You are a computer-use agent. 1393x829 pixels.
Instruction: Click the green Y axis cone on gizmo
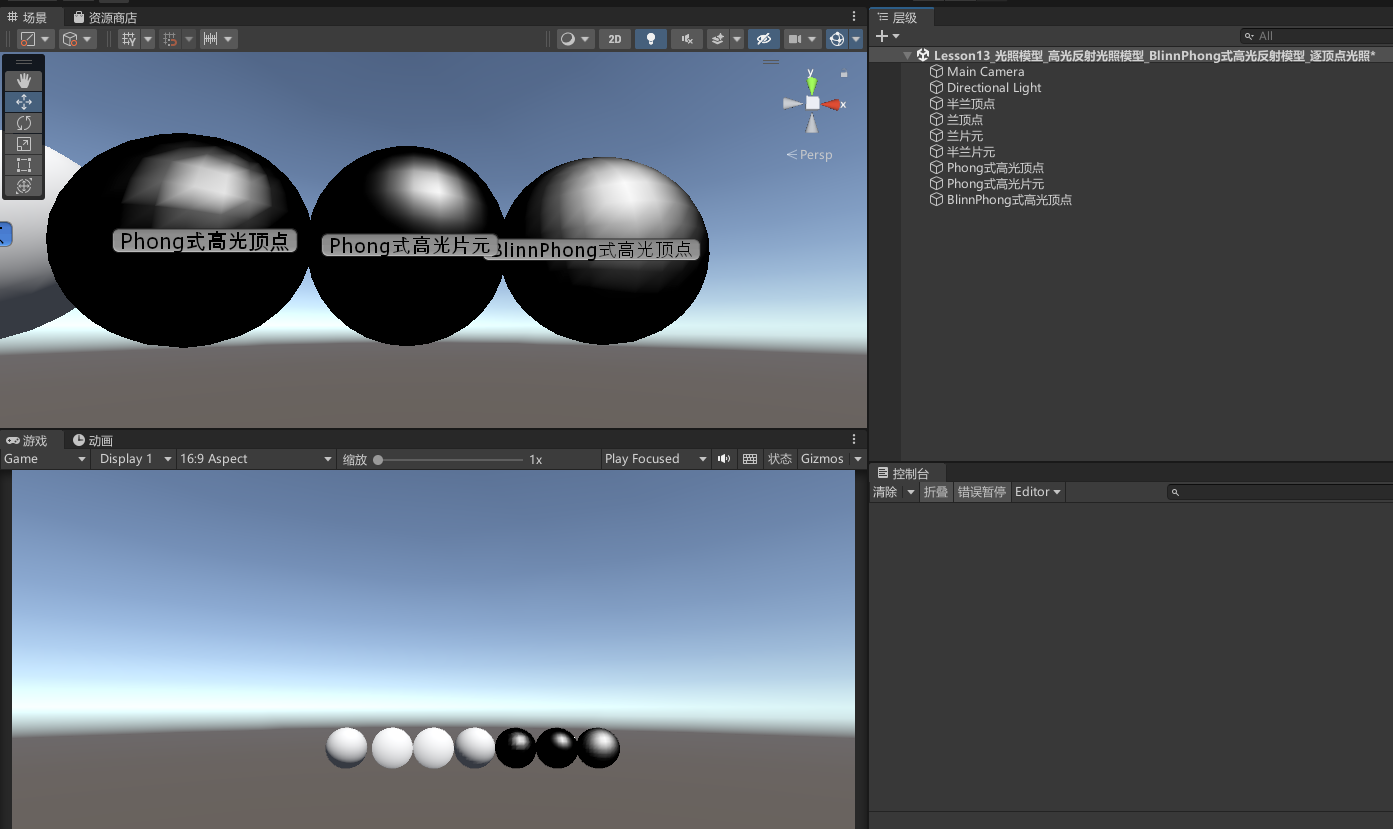tap(812, 83)
